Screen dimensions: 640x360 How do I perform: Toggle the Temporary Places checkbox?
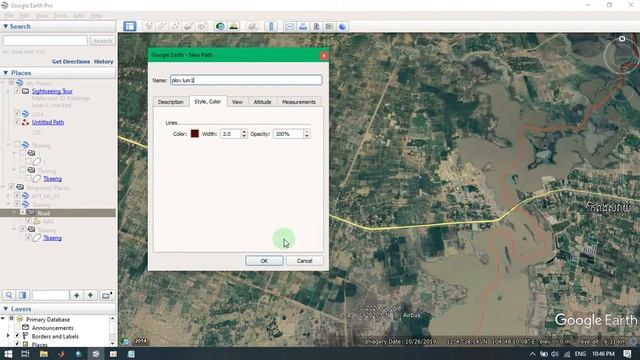[12, 187]
